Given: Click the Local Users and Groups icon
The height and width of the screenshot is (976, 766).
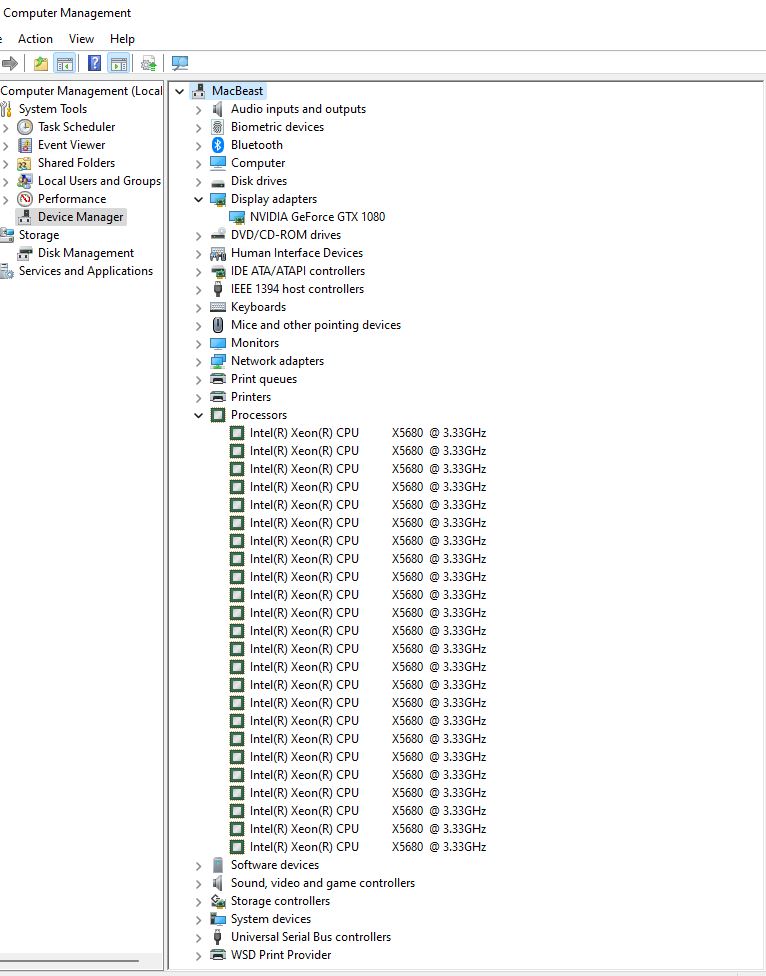Looking at the screenshot, I should (25, 181).
